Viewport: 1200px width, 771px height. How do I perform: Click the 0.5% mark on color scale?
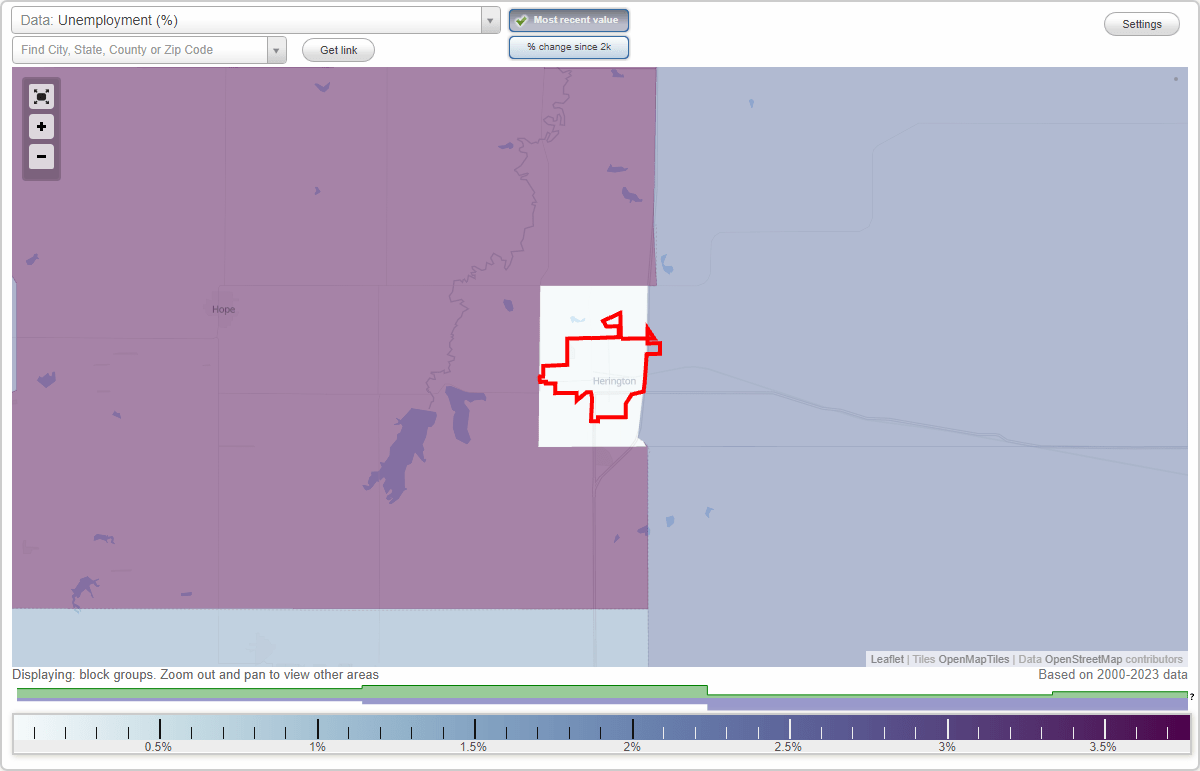158,747
